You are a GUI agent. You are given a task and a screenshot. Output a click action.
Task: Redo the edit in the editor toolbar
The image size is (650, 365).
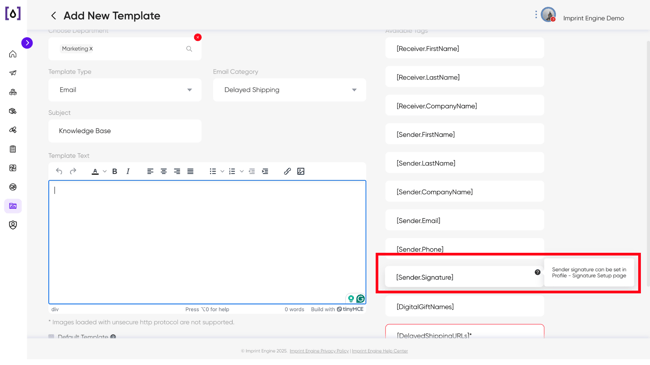pos(73,171)
